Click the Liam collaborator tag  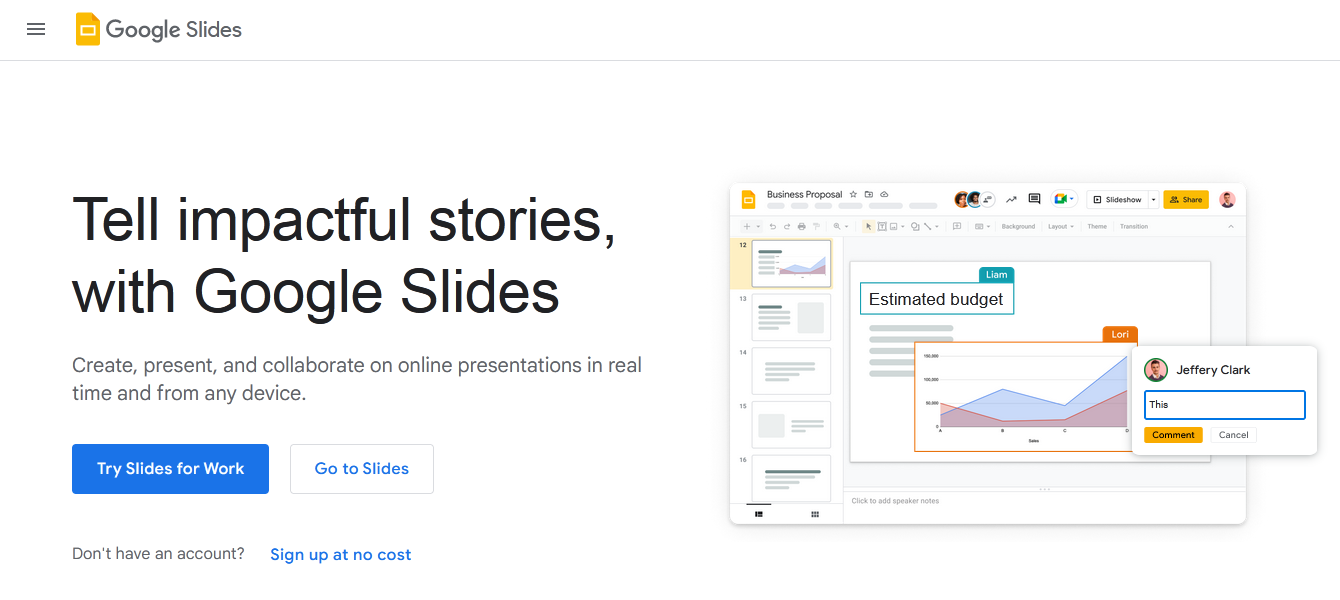pos(996,275)
